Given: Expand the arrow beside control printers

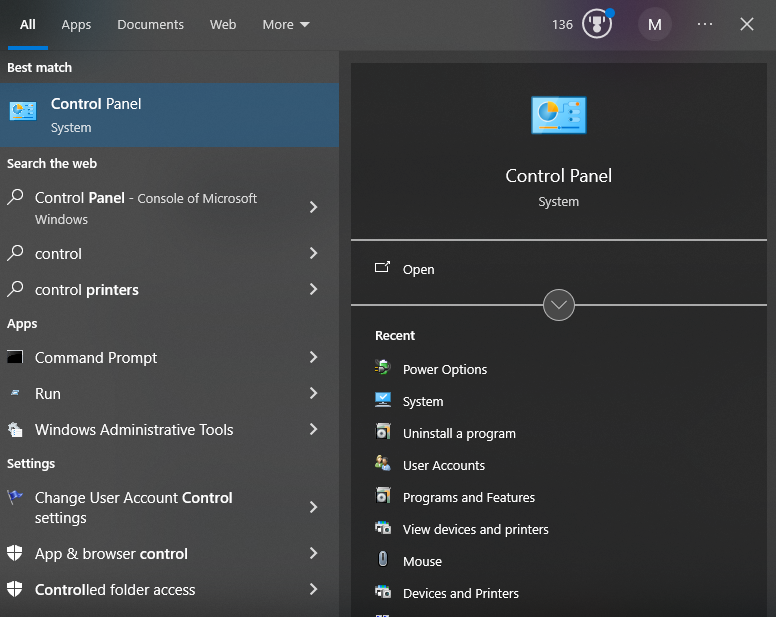Looking at the screenshot, I should pos(313,289).
